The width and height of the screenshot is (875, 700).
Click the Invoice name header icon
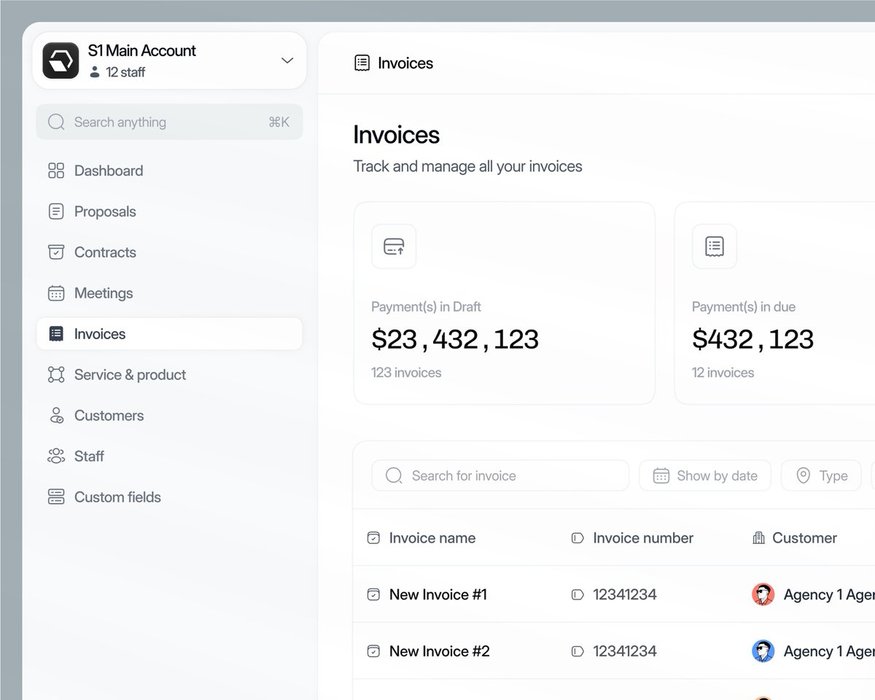[373, 538]
